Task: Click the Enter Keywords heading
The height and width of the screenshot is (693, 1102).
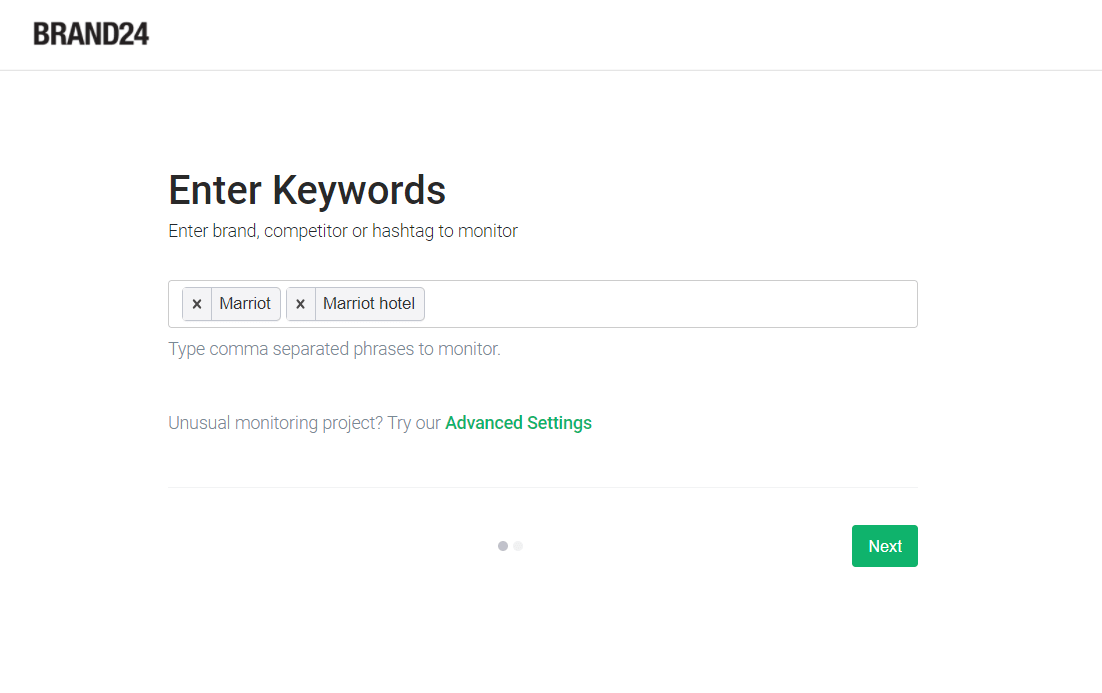Action: click(x=307, y=190)
